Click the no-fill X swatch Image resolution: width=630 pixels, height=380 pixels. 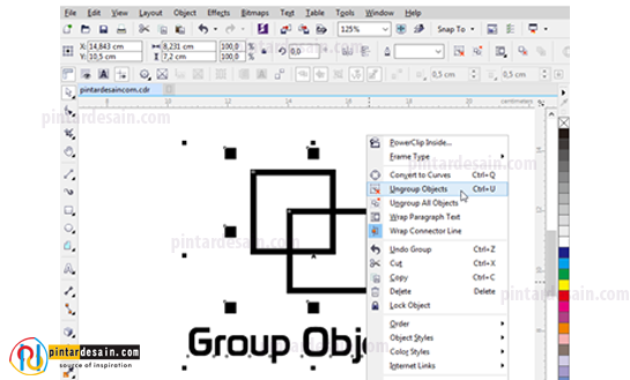coord(564,123)
